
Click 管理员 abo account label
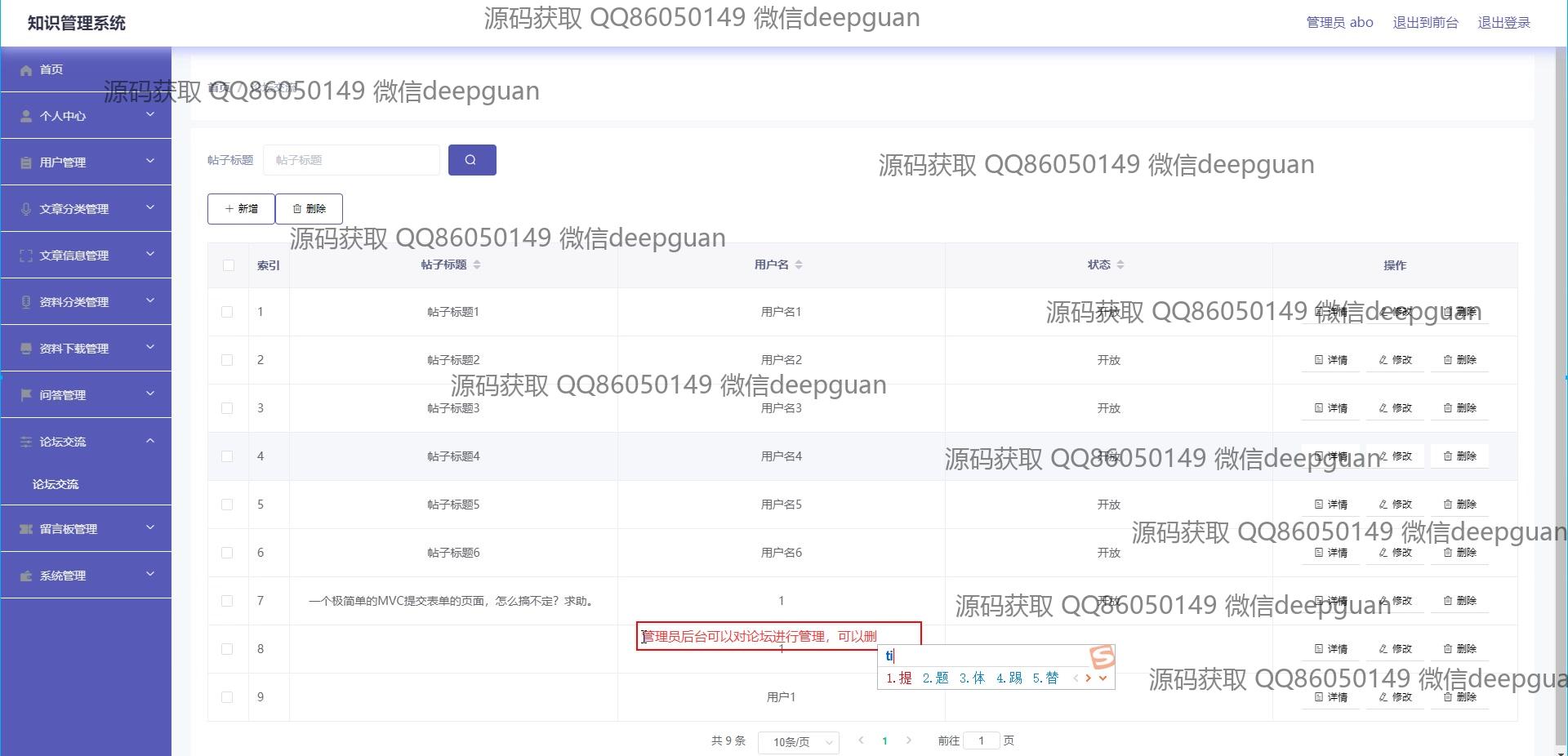[1339, 23]
